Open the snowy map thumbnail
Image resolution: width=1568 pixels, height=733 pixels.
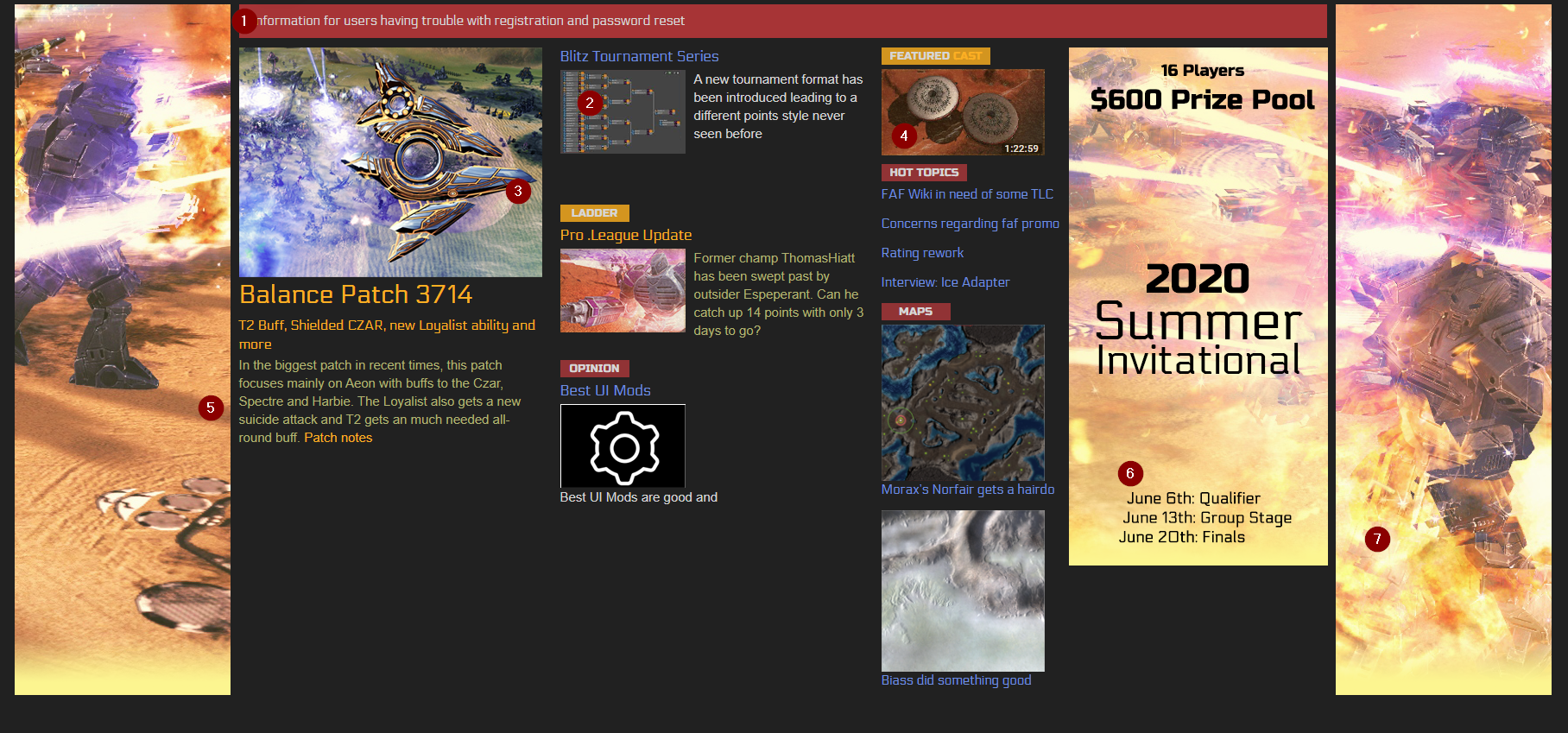coord(963,591)
